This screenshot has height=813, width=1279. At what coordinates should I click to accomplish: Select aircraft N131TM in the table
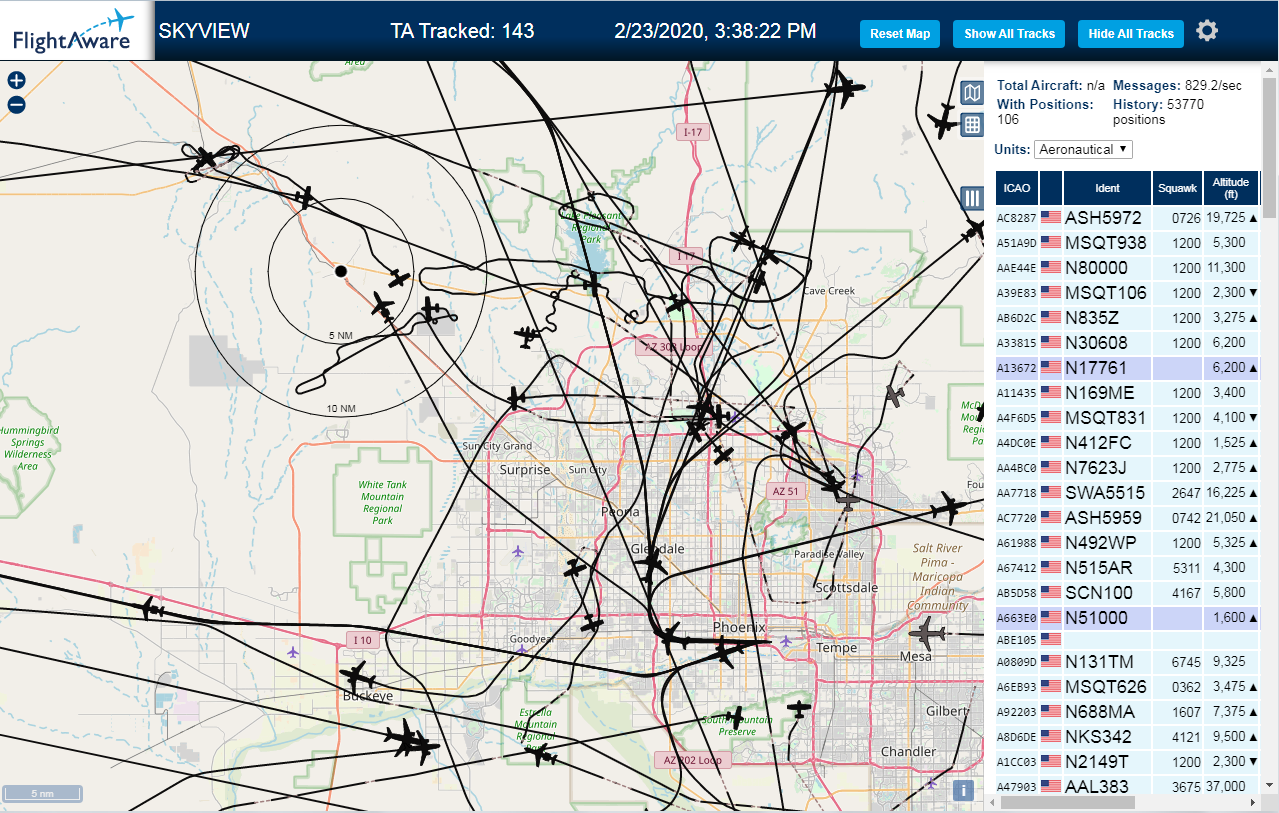click(1128, 662)
